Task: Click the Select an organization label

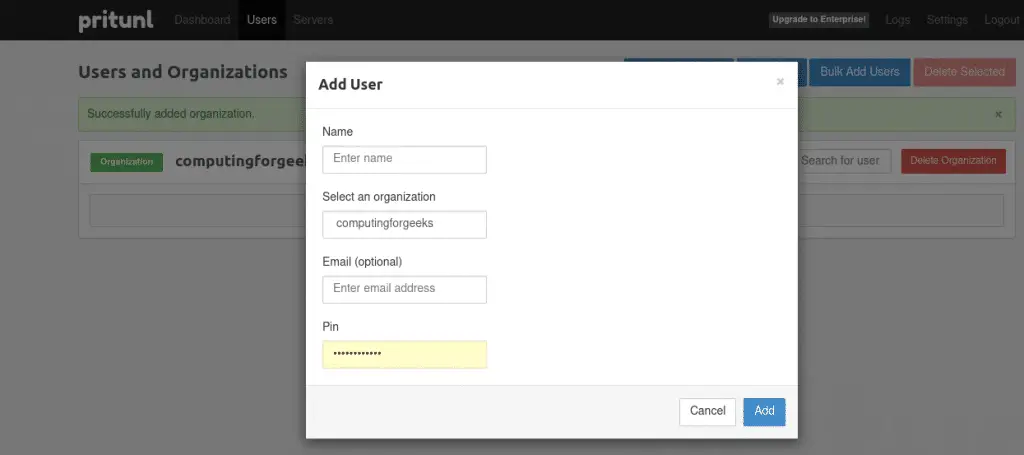Action: 379,196
